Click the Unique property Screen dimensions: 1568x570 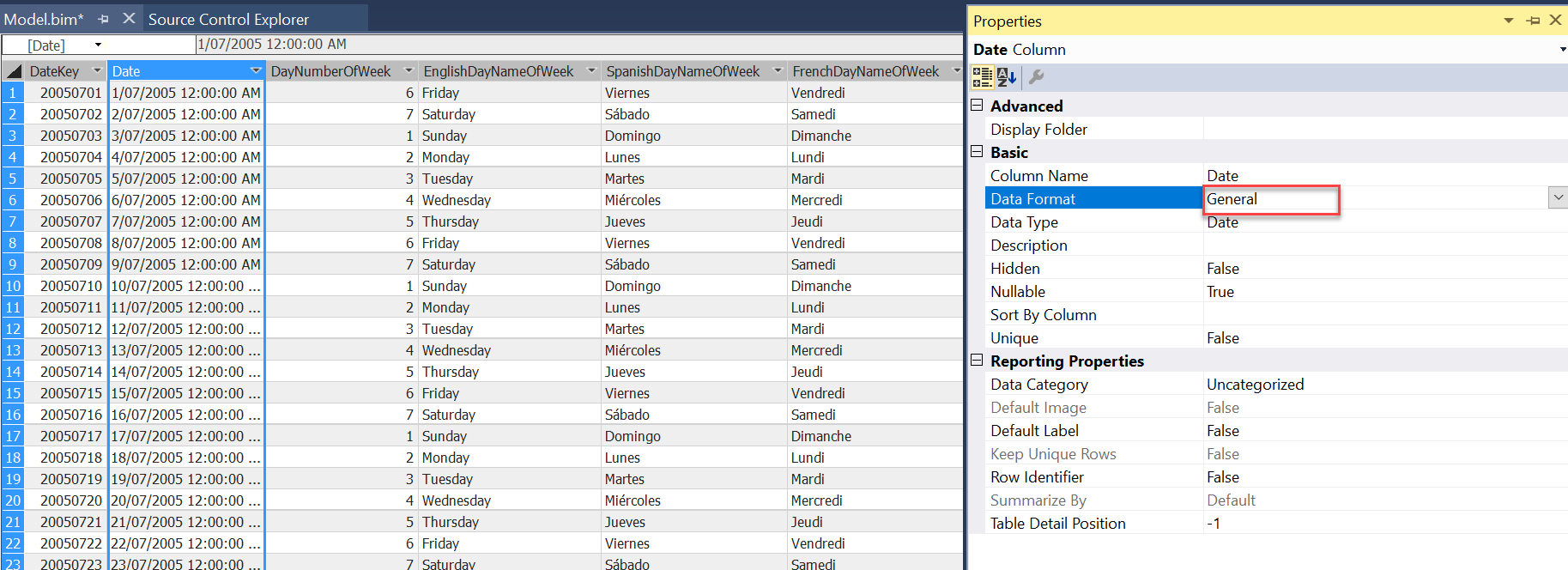tap(1014, 337)
